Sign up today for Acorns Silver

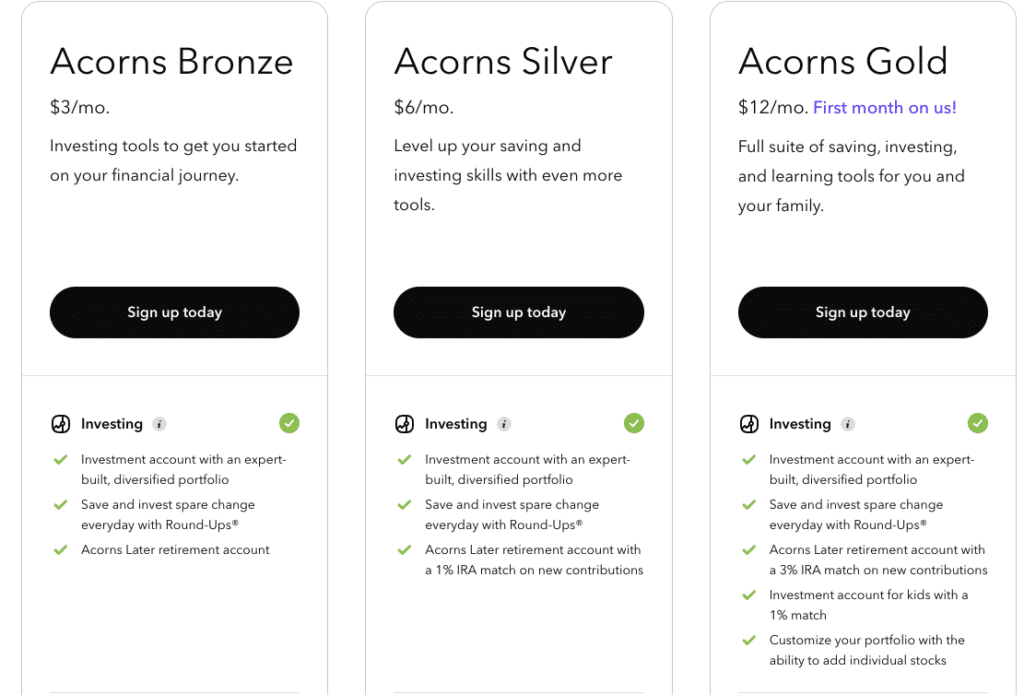[518, 312]
